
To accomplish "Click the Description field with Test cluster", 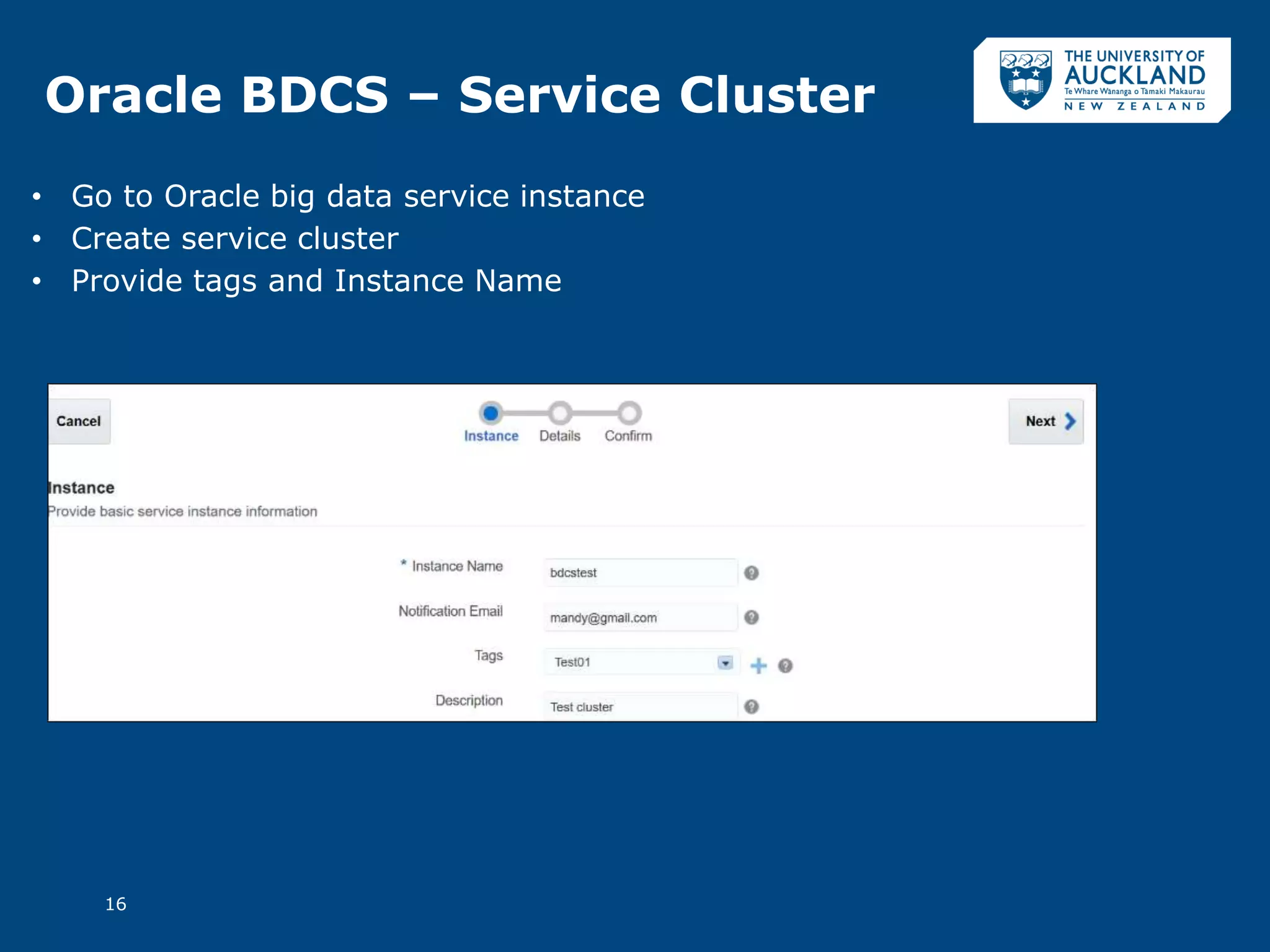I will coord(640,707).
